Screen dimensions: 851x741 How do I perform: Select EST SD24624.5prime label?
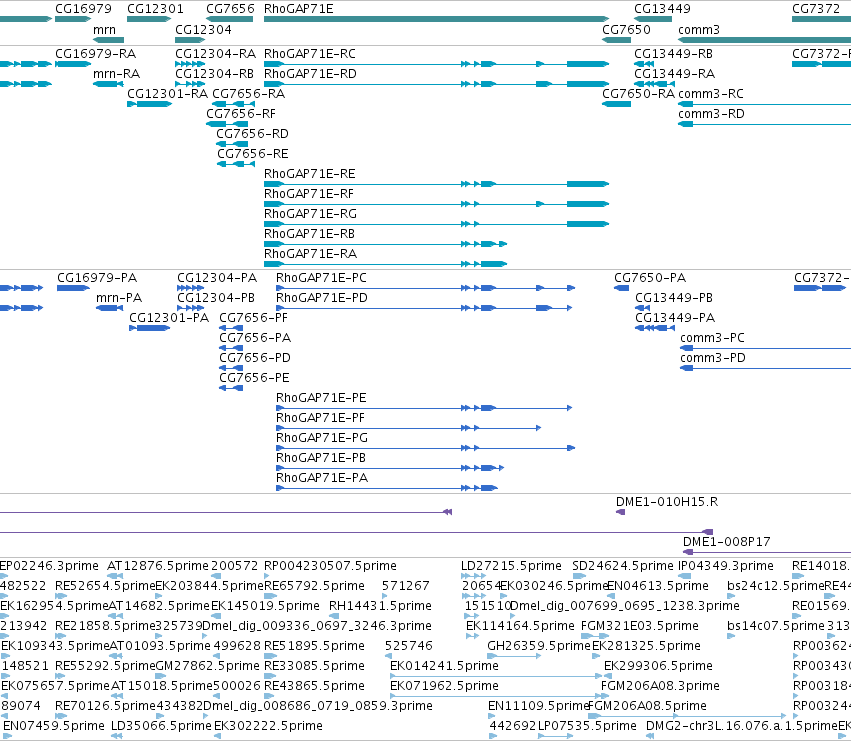pos(623,566)
